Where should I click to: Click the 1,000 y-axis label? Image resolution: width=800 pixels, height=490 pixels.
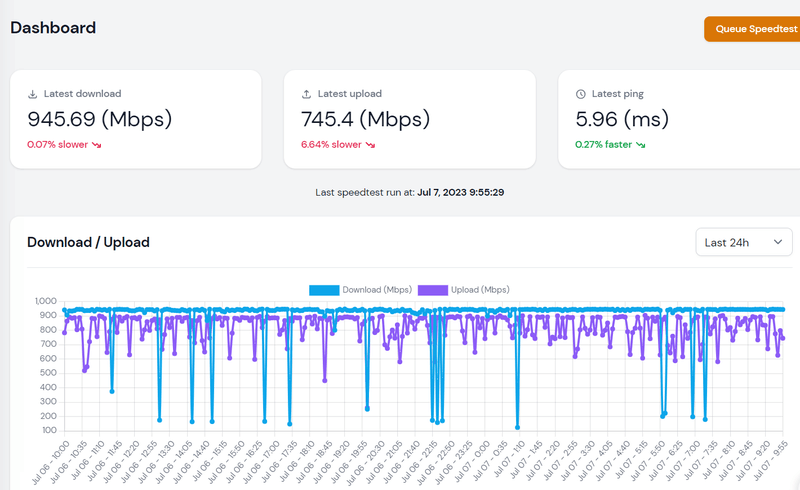tap(46, 301)
